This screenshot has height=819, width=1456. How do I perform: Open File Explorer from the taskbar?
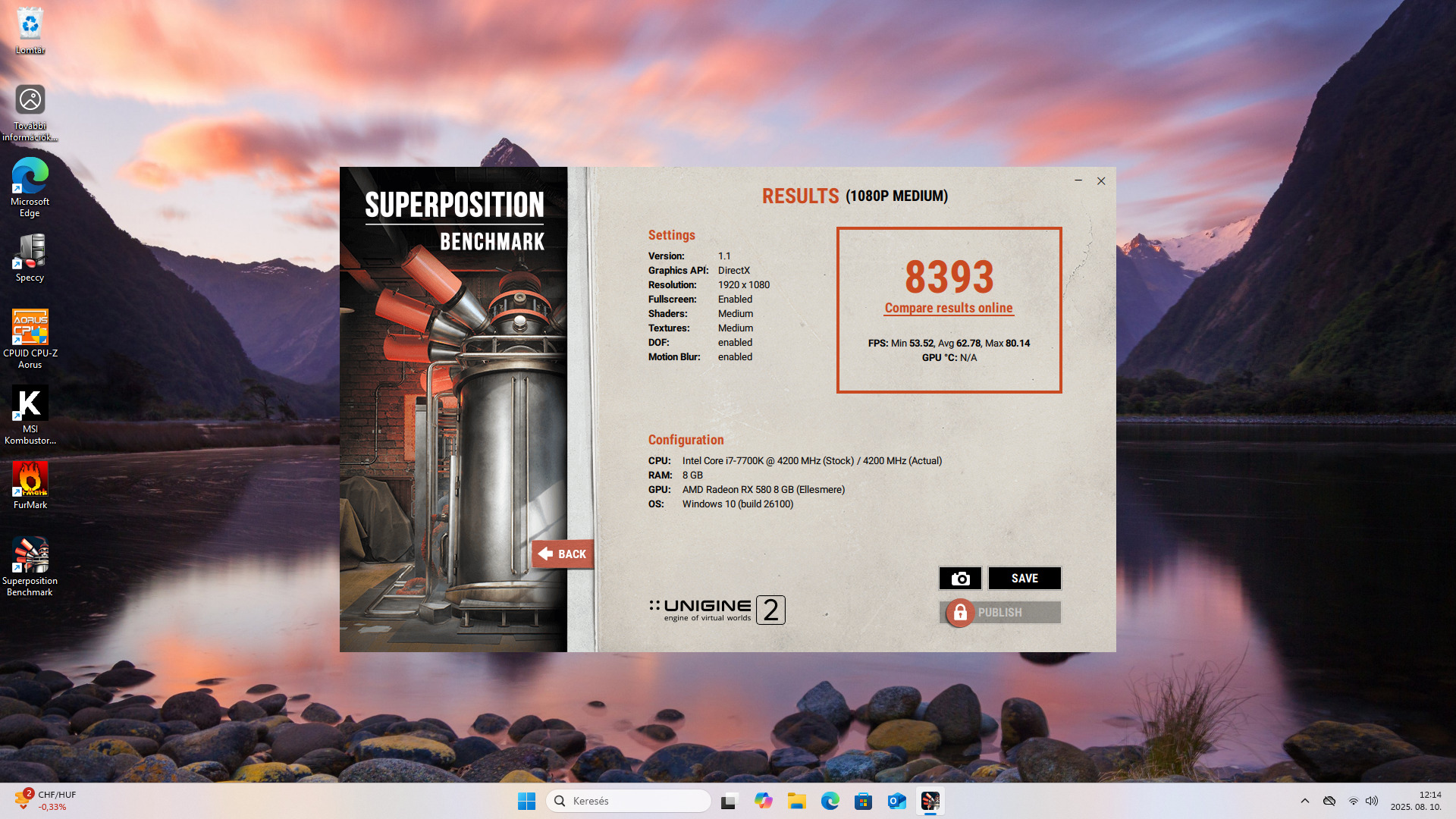[x=796, y=801]
